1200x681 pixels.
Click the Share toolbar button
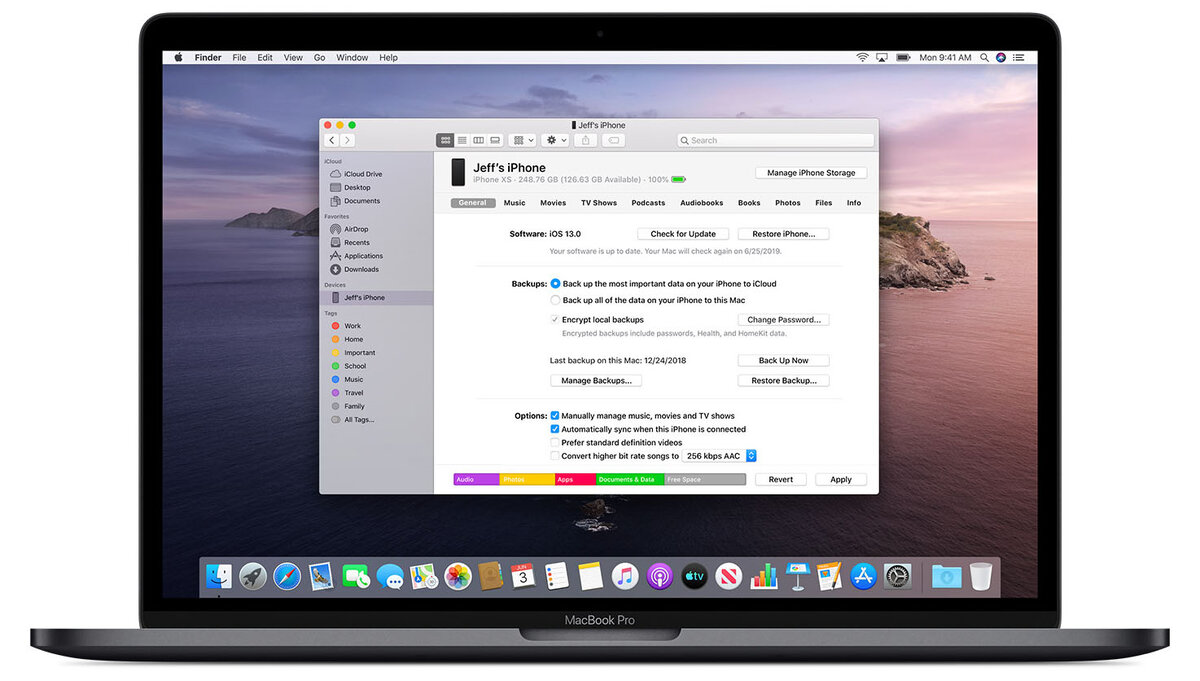[x=587, y=141]
